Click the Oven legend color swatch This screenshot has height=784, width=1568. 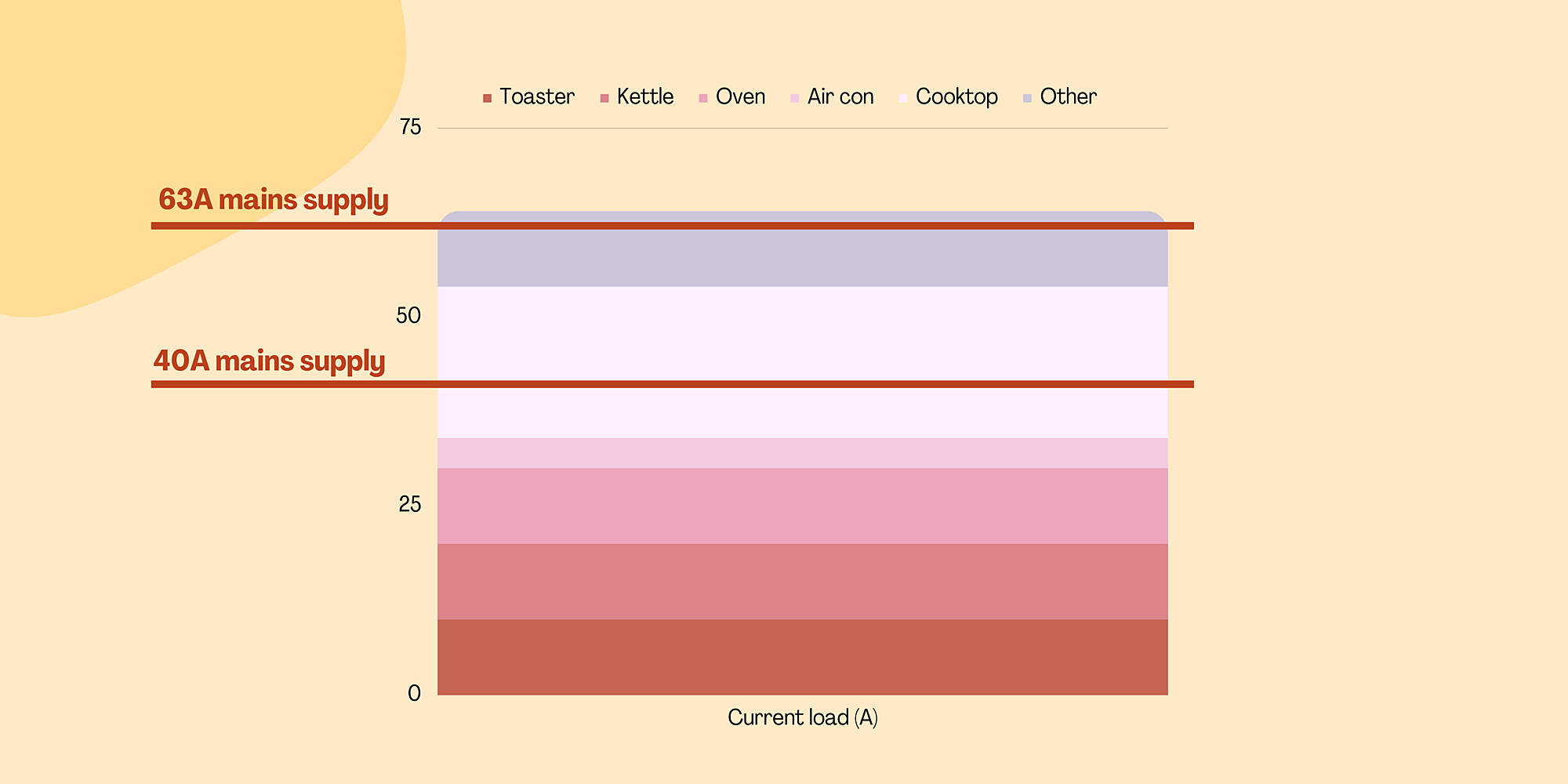tap(703, 98)
